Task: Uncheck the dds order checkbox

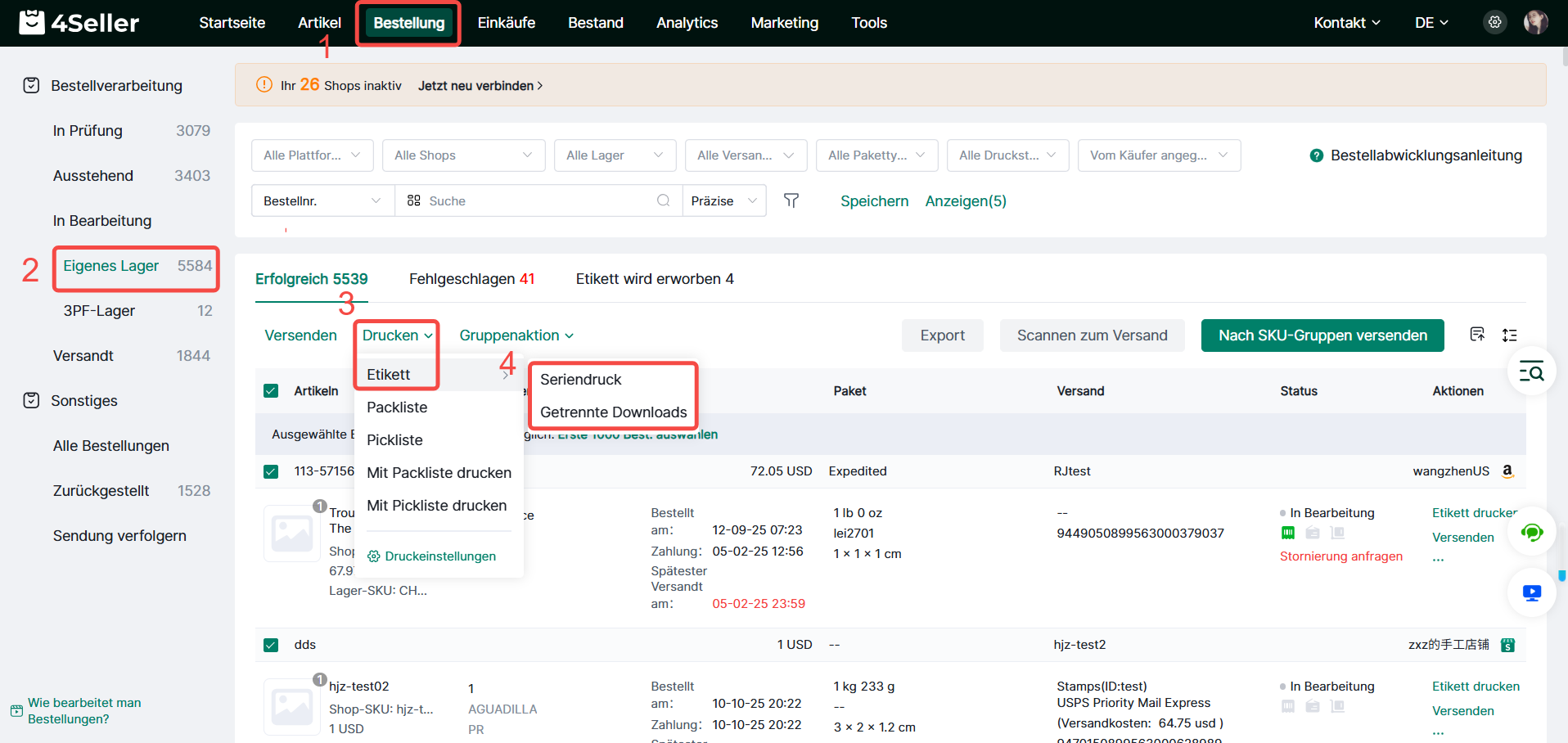Action: (271, 645)
